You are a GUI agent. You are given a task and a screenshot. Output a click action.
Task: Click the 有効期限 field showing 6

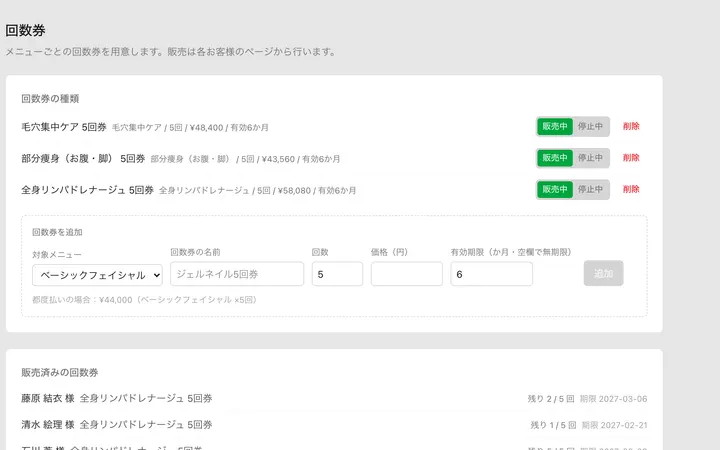[x=492, y=274]
